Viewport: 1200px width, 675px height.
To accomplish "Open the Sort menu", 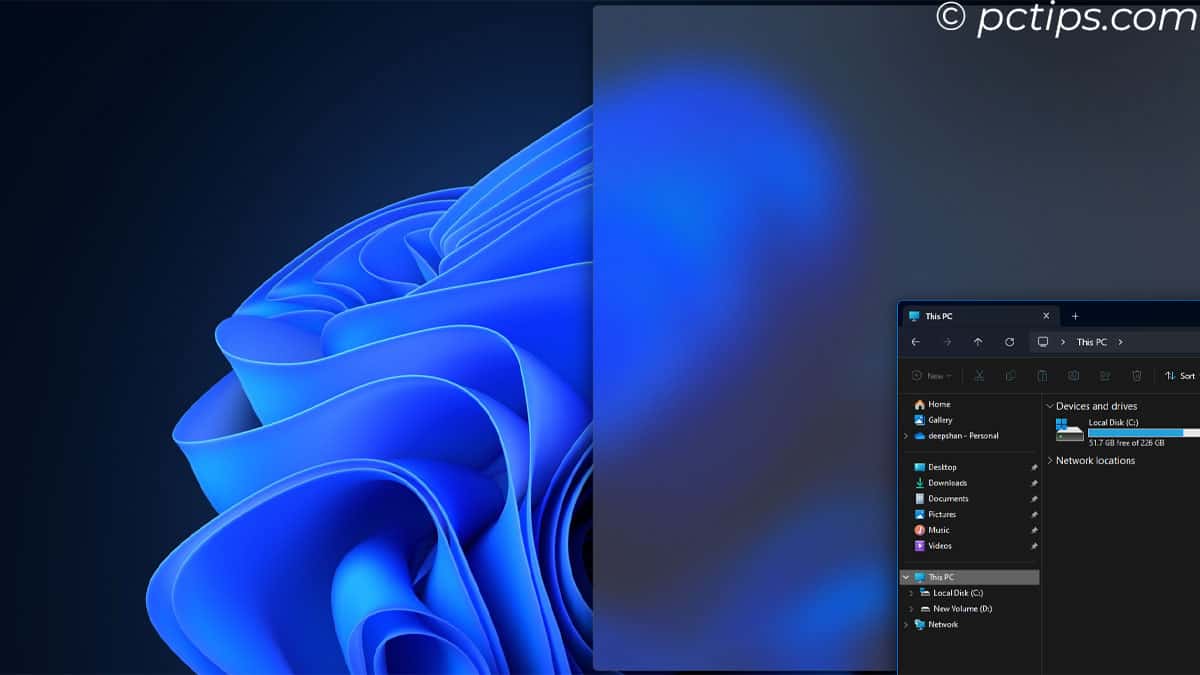I will (x=1180, y=376).
